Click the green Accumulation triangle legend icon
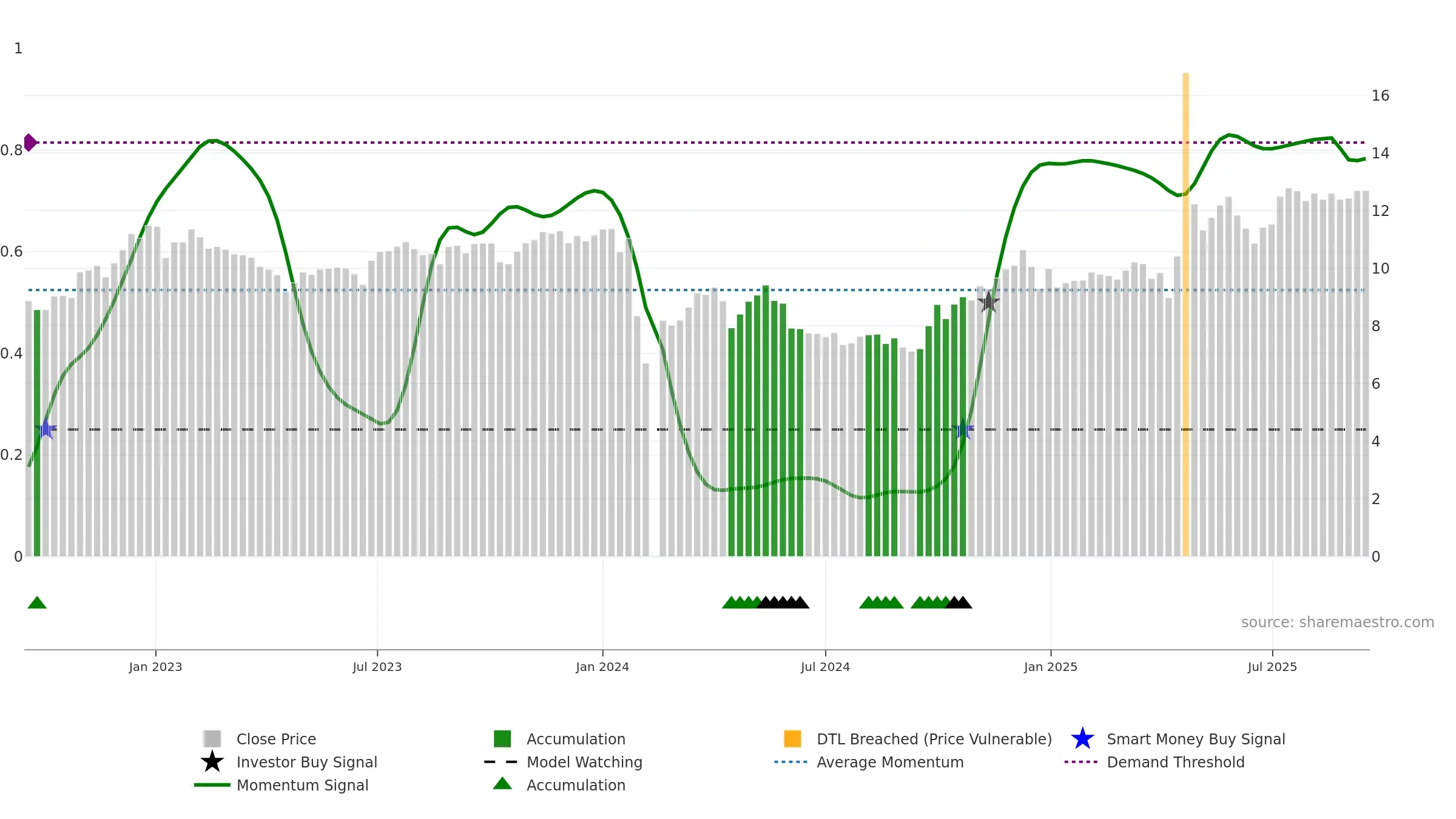Image resolution: width=1456 pixels, height=819 pixels. (x=502, y=784)
